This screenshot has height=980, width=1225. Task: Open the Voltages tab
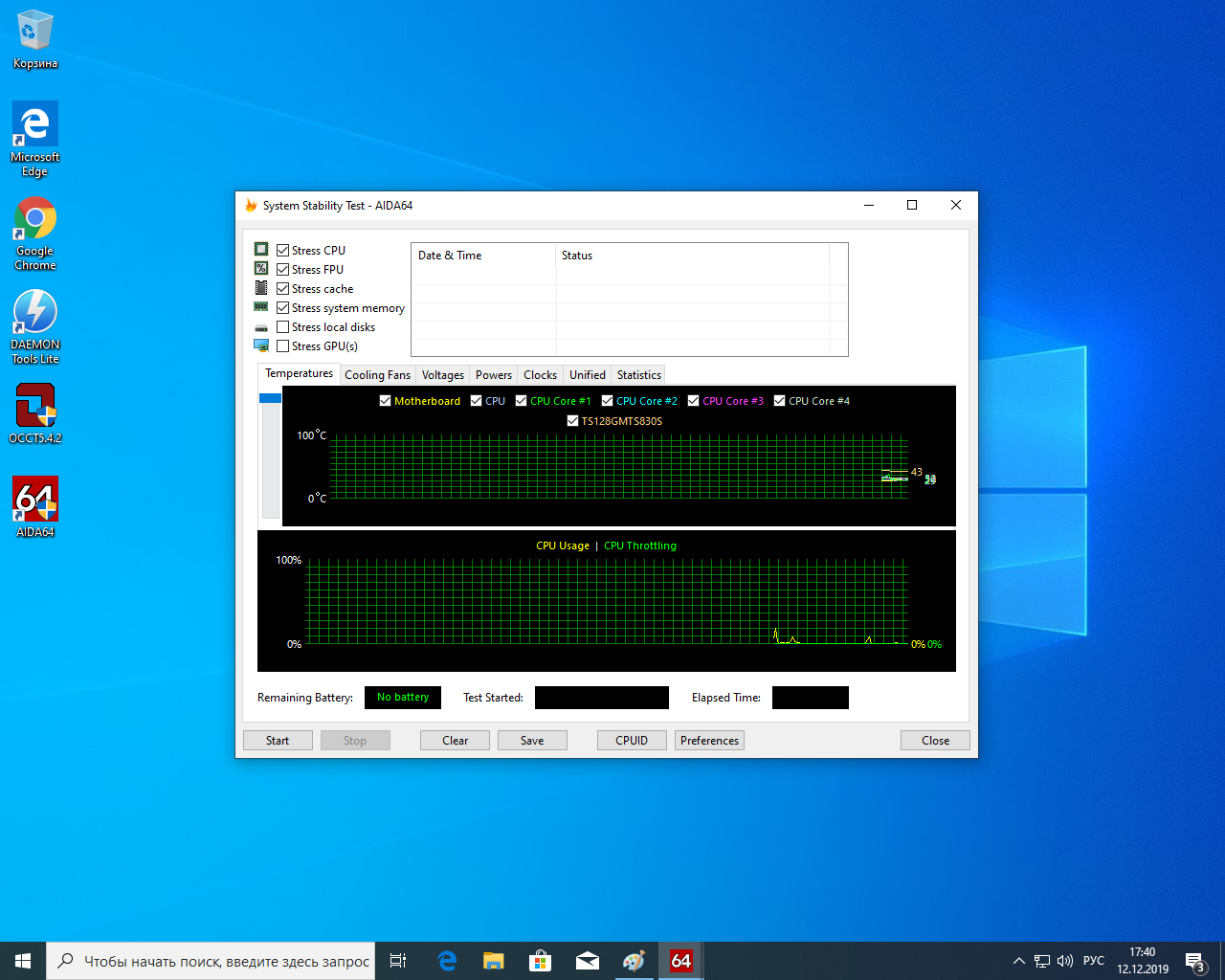tap(442, 375)
